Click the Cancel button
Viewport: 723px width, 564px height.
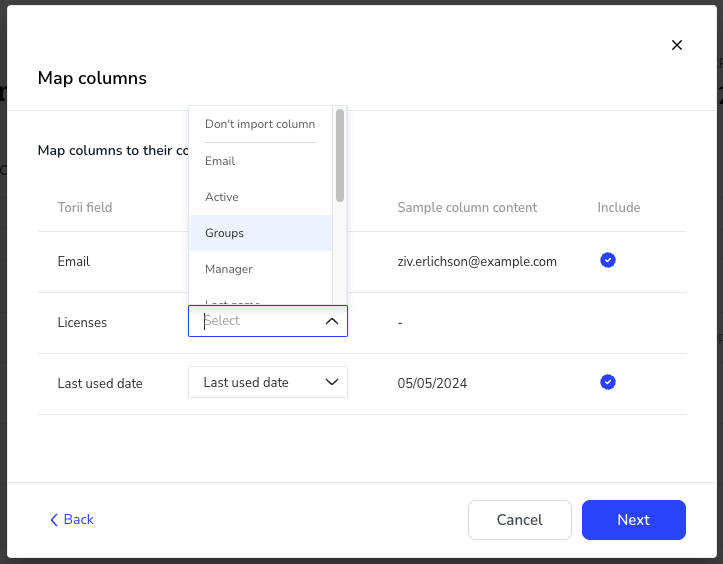pyautogui.click(x=520, y=520)
